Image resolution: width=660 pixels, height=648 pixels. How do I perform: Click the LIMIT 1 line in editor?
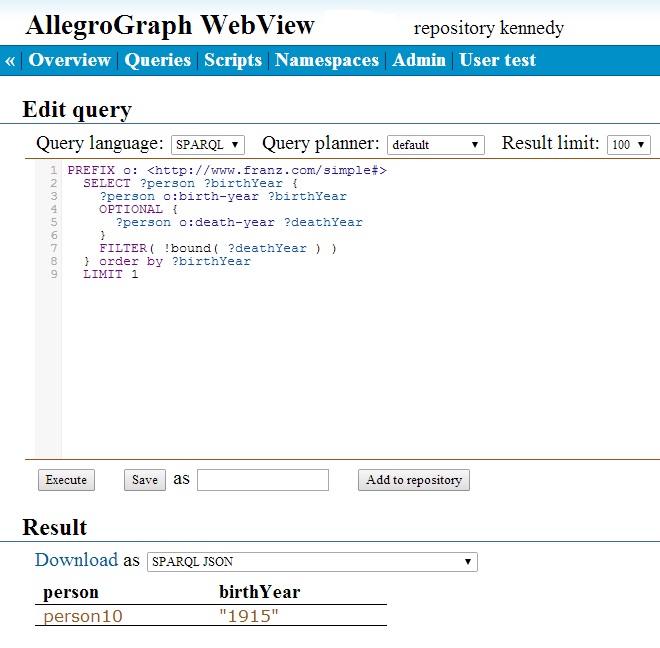[x=111, y=274]
